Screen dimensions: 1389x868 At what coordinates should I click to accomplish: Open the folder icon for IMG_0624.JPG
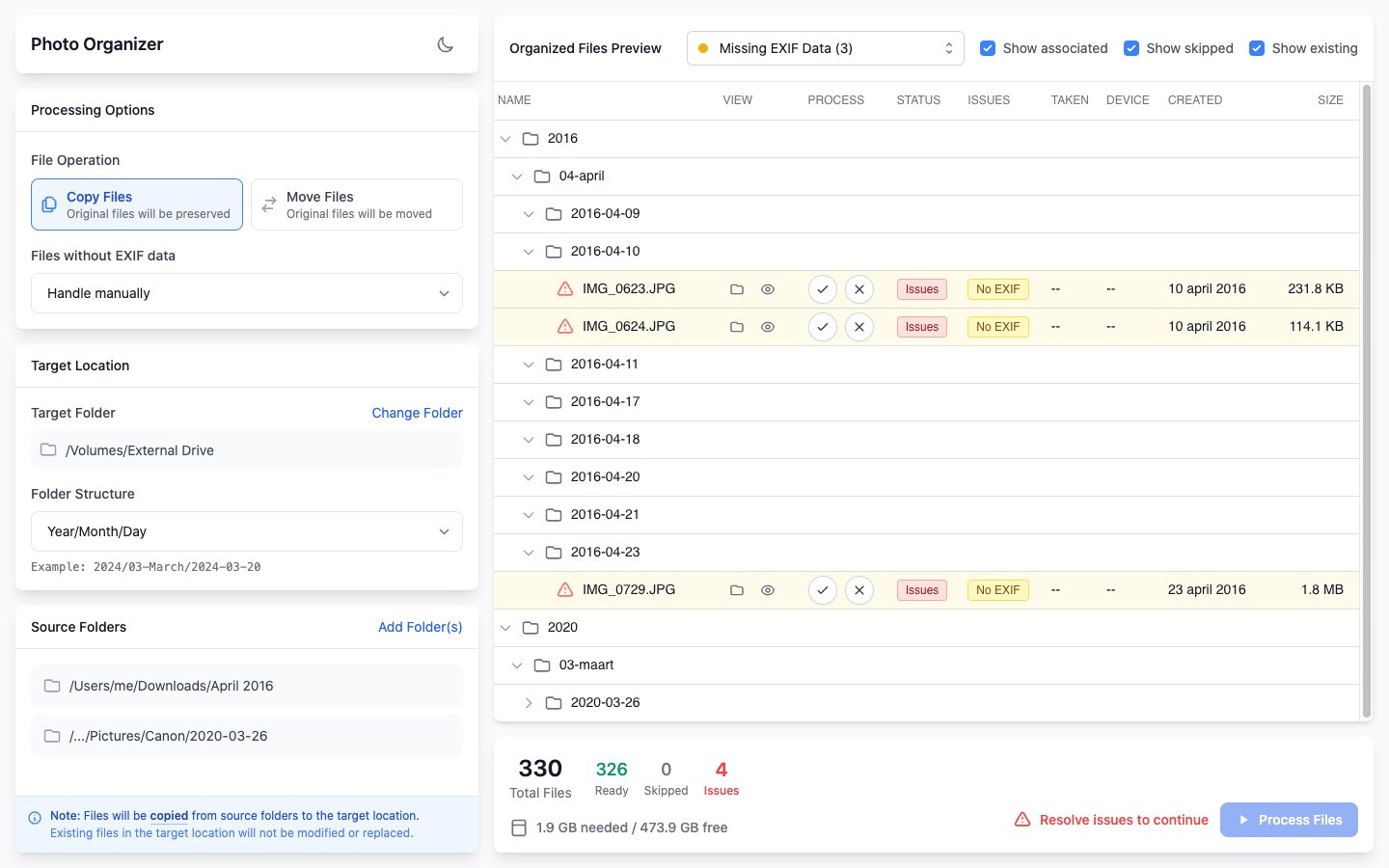pyautogui.click(x=737, y=327)
